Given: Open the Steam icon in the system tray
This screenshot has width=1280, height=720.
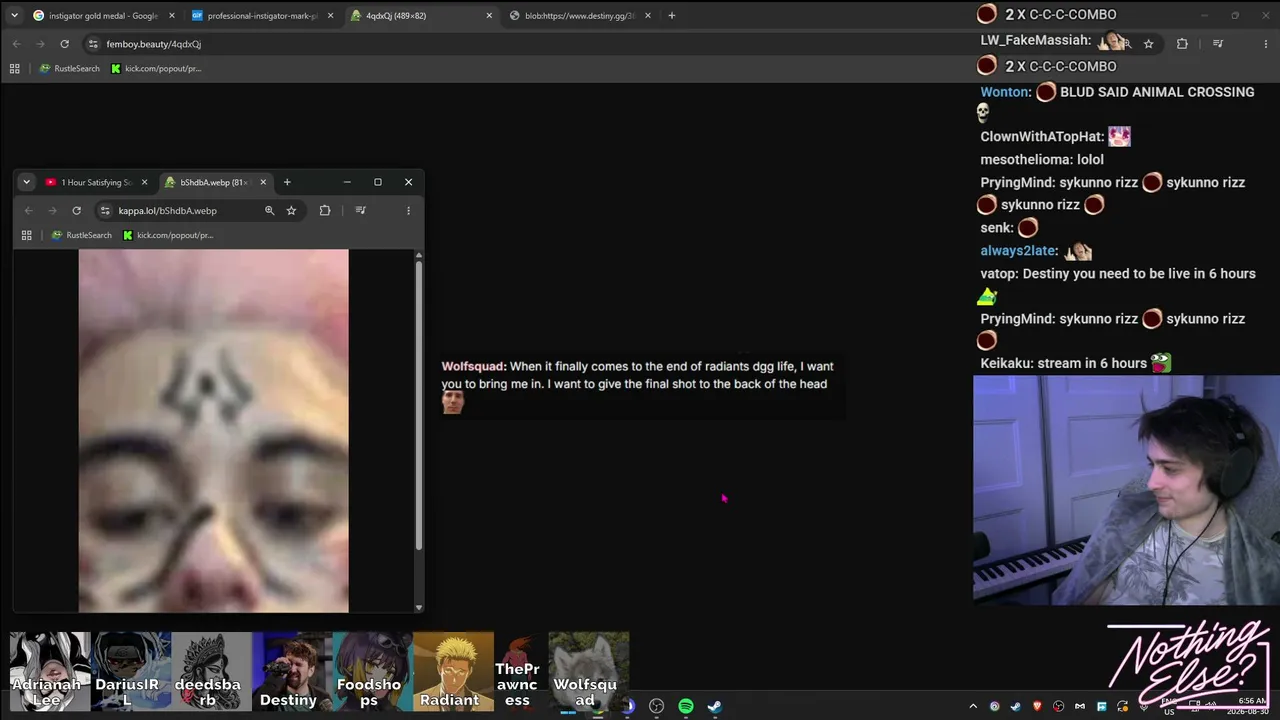Looking at the screenshot, I should [1016, 706].
